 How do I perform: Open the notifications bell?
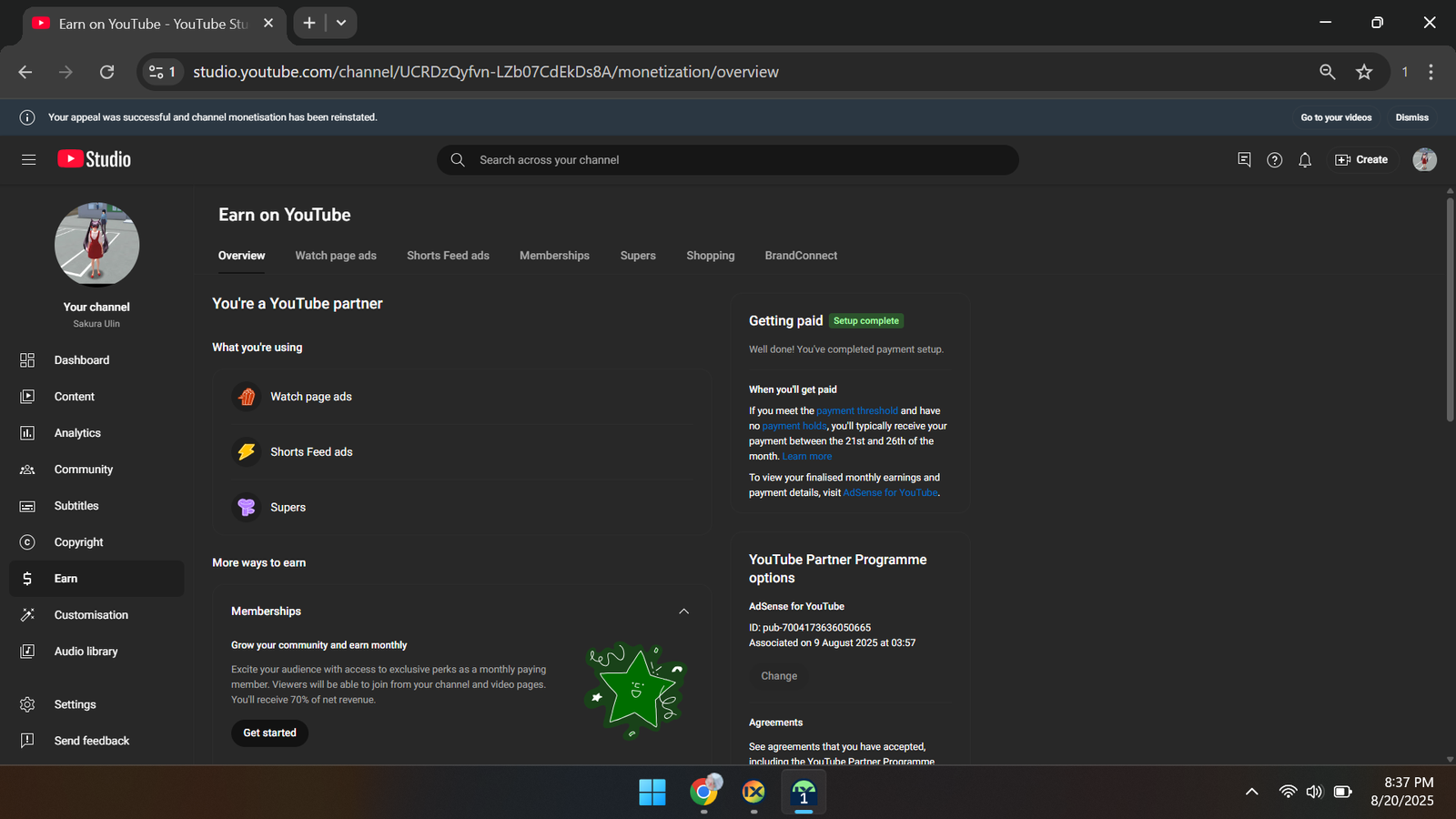coord(1305,159)
